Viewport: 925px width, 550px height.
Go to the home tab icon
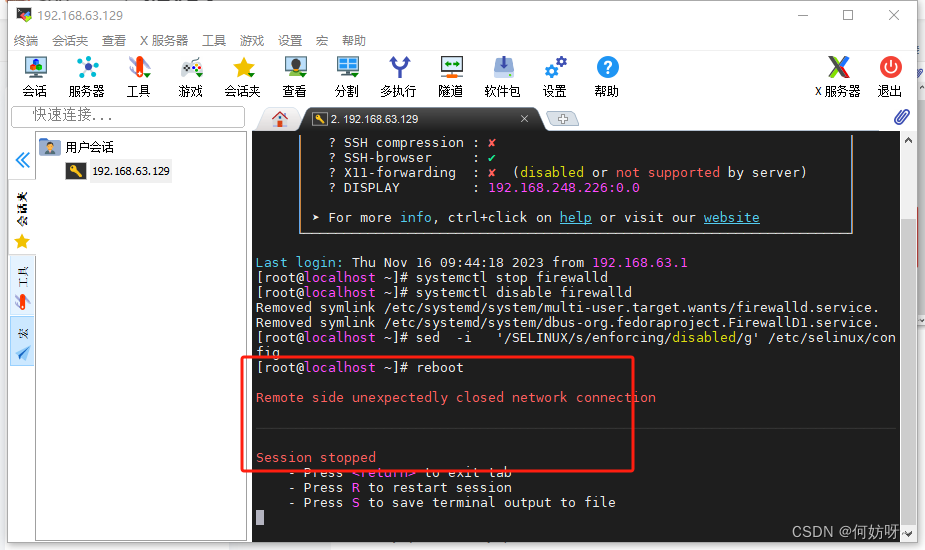[x=280, y=119]
